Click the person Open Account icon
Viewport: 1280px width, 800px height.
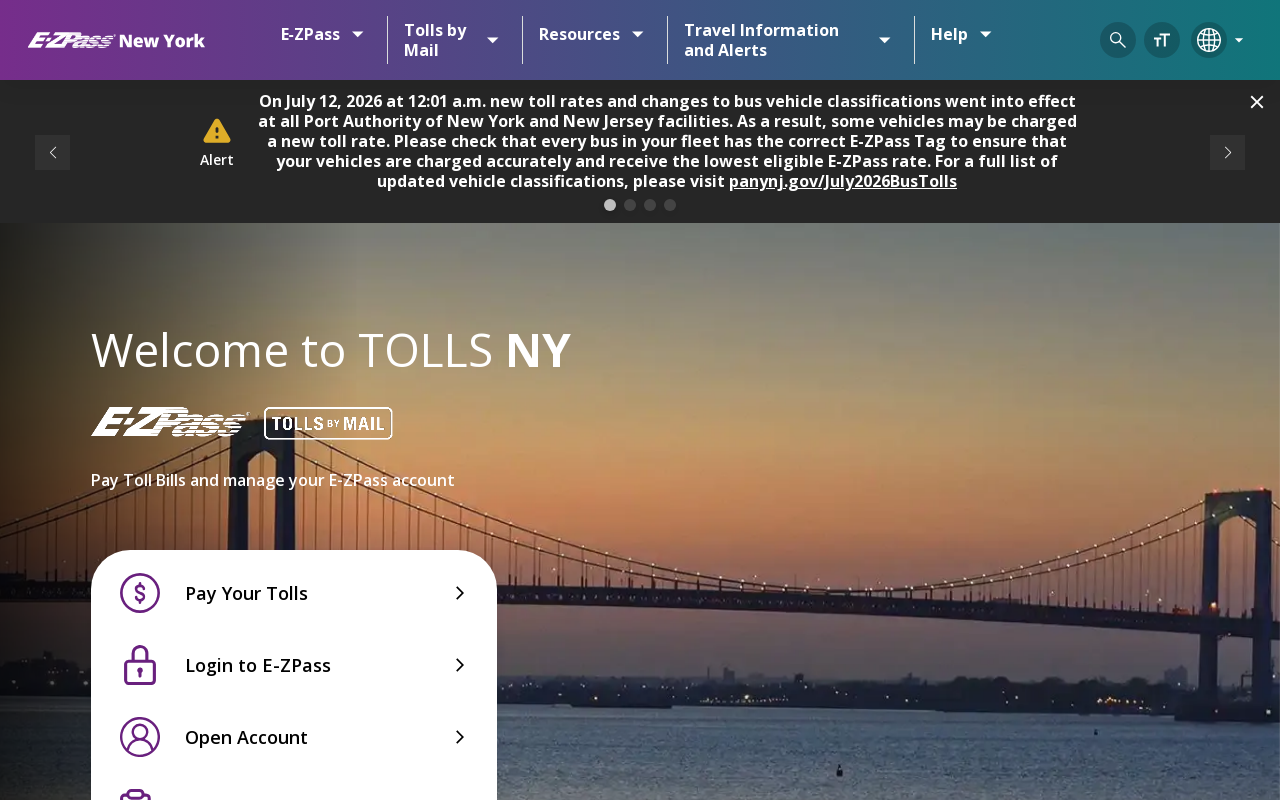coord(140,737)
